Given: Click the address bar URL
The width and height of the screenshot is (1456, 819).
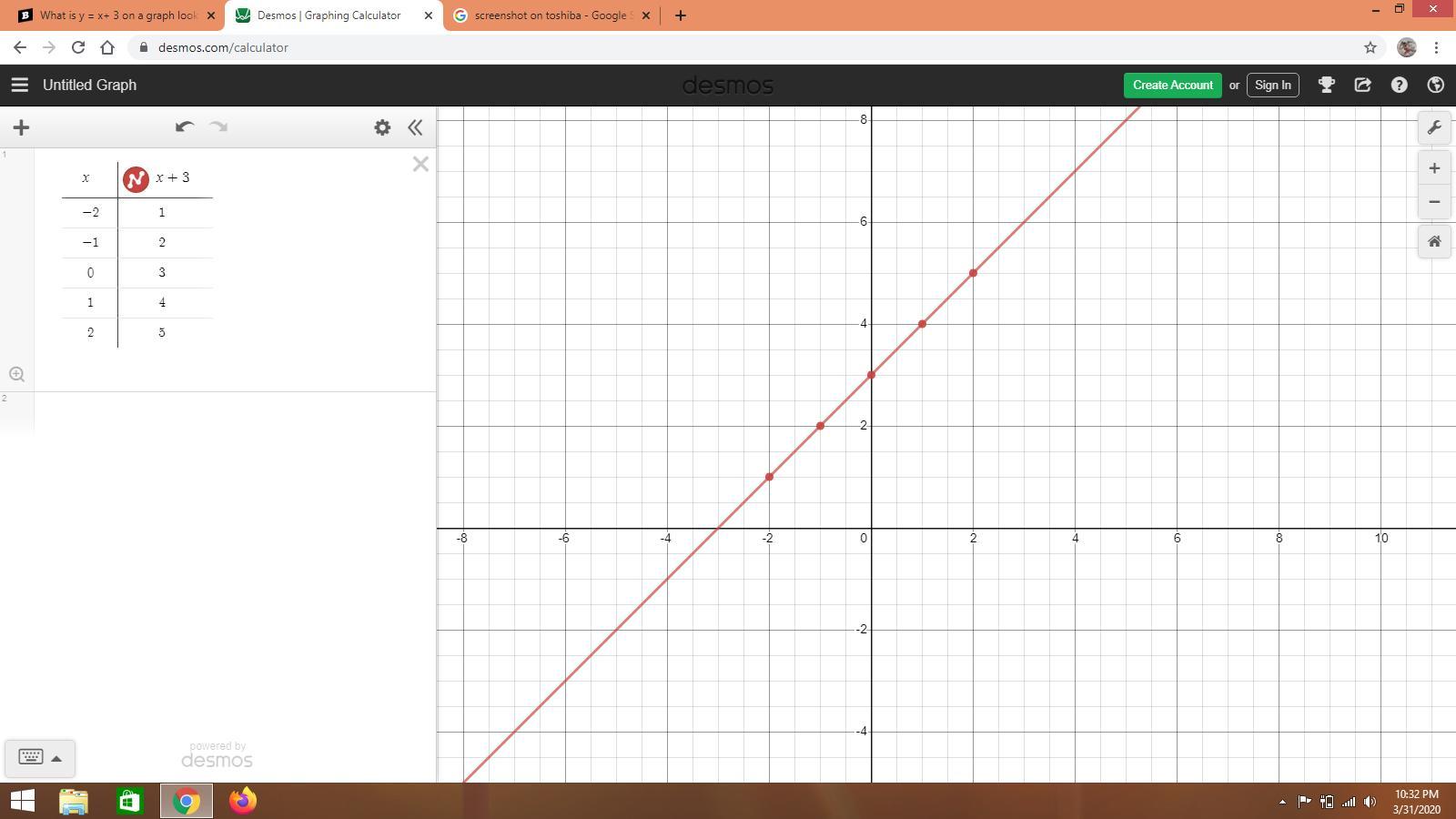Looking at the screenshot, I should [223, 47].
